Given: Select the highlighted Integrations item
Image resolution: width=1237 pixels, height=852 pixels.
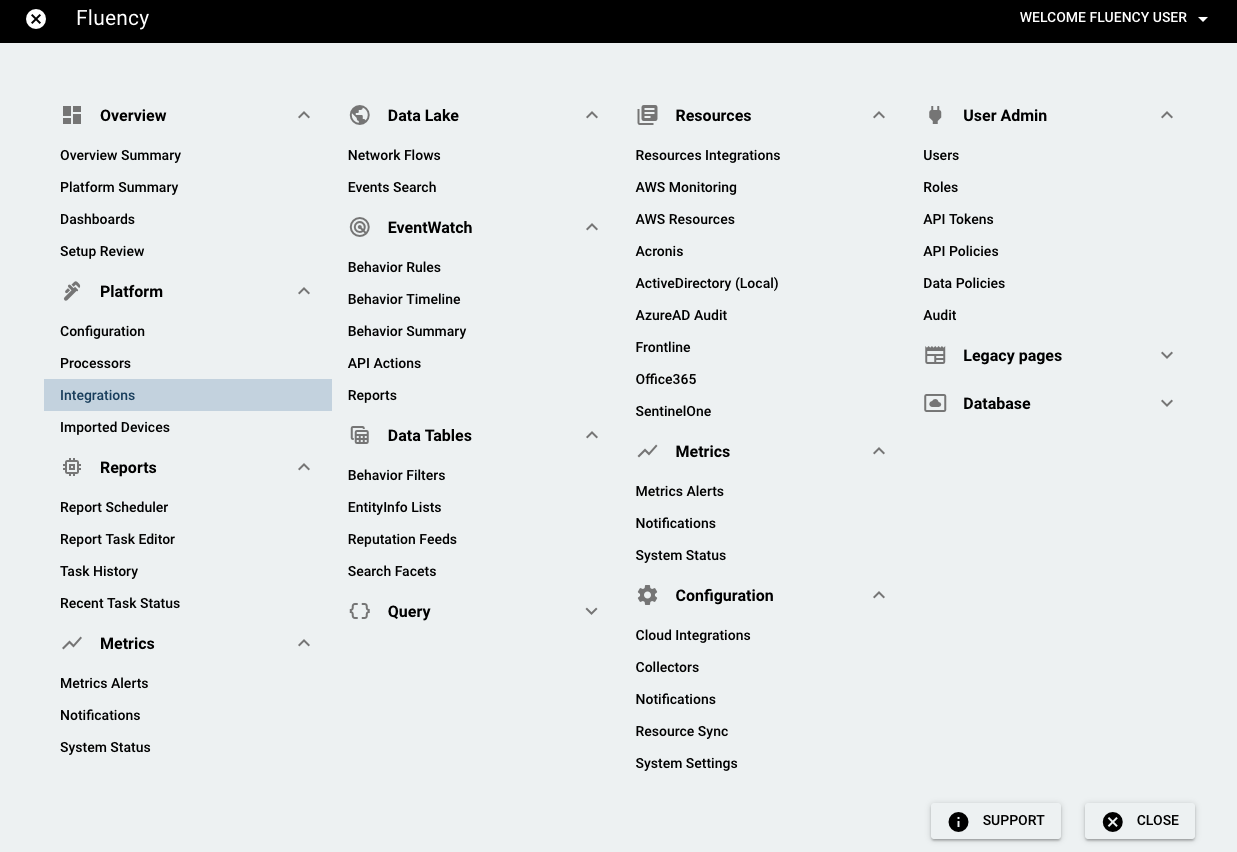Looking at the screenshot, I should (x=188, y=395).
